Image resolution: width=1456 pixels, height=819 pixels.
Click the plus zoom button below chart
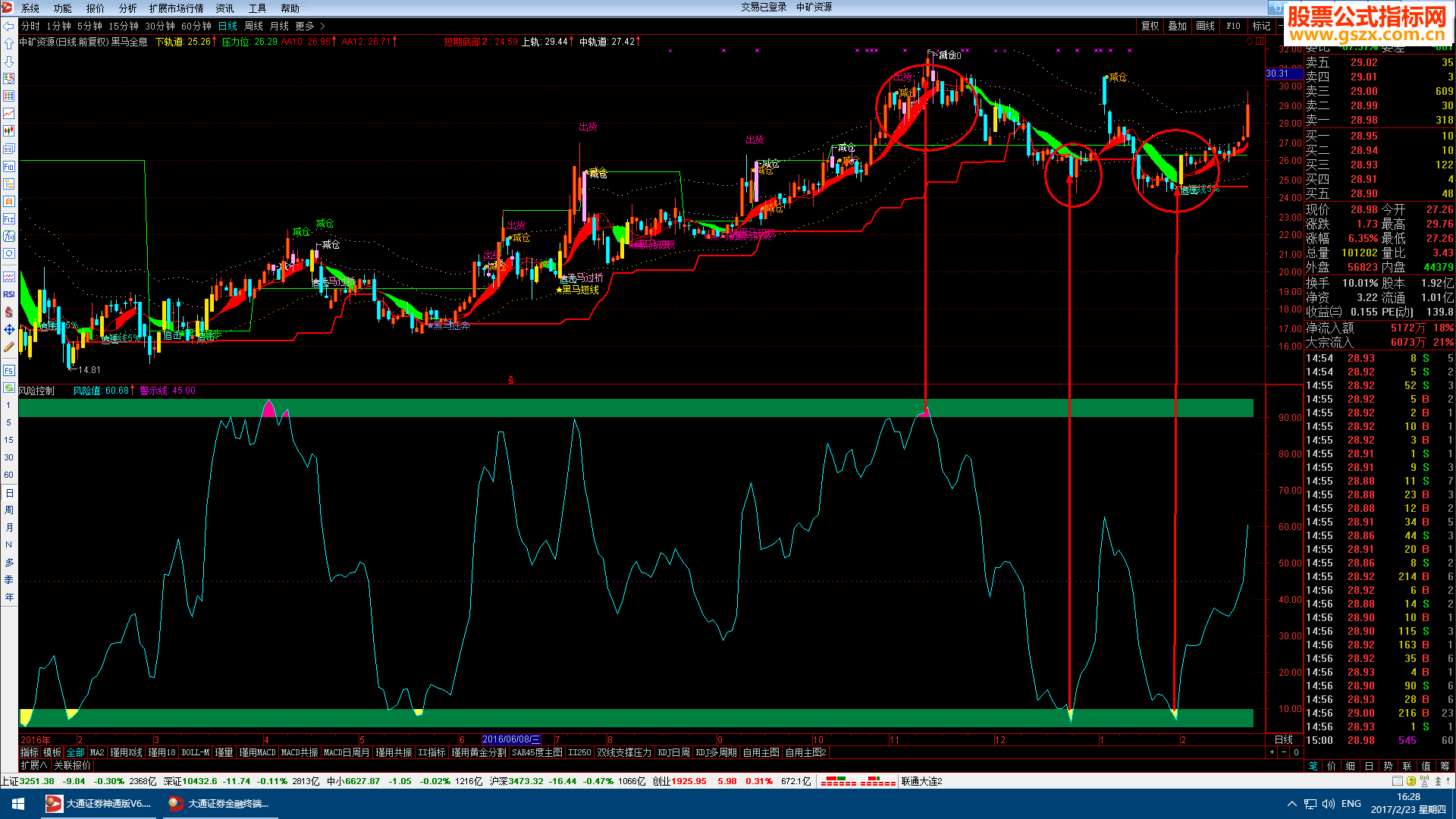(x=1272, y=752)
